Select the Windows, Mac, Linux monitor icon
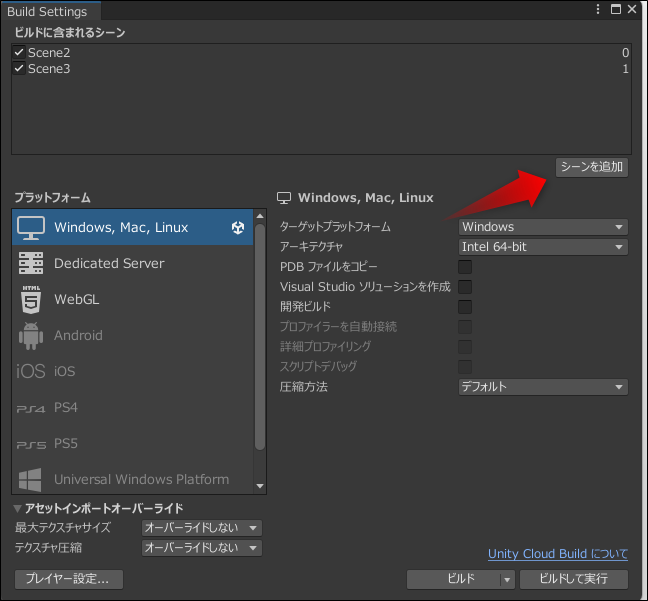The height and width of the screenshot is (601, 648). click(x=31, y=227)
